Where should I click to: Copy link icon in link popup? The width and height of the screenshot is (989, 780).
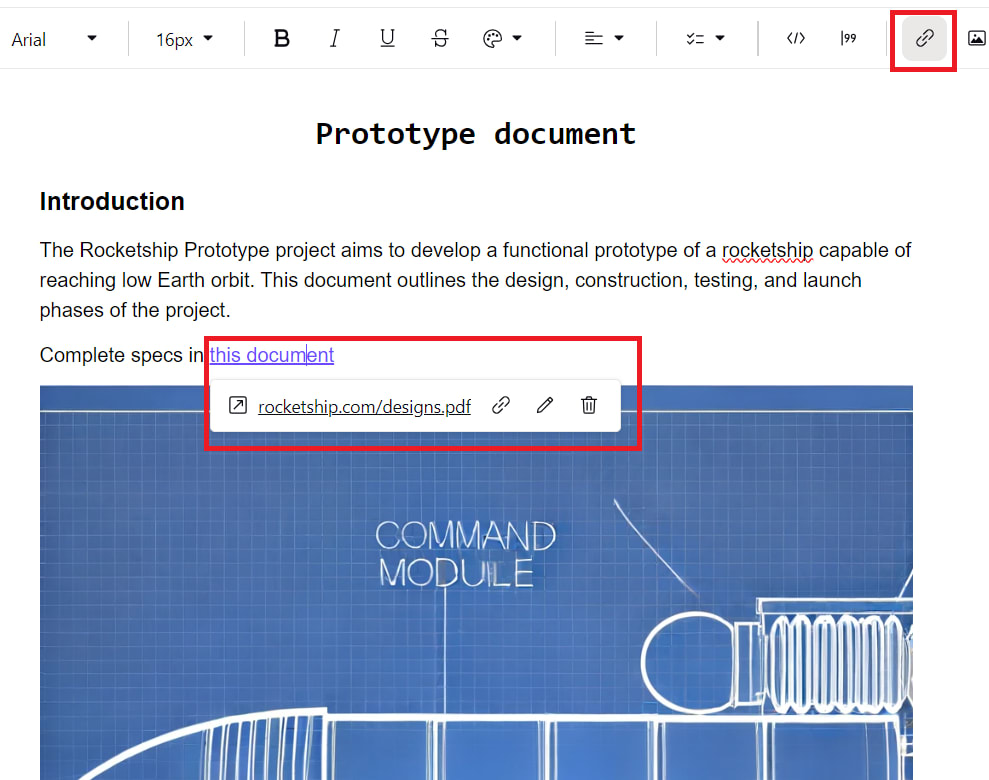pos(501,405)
